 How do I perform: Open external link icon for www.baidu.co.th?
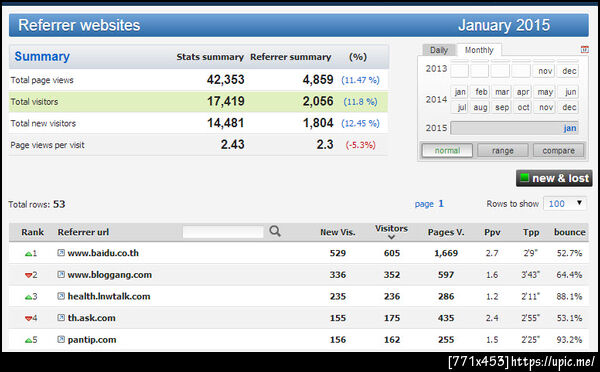click(61, 253)
